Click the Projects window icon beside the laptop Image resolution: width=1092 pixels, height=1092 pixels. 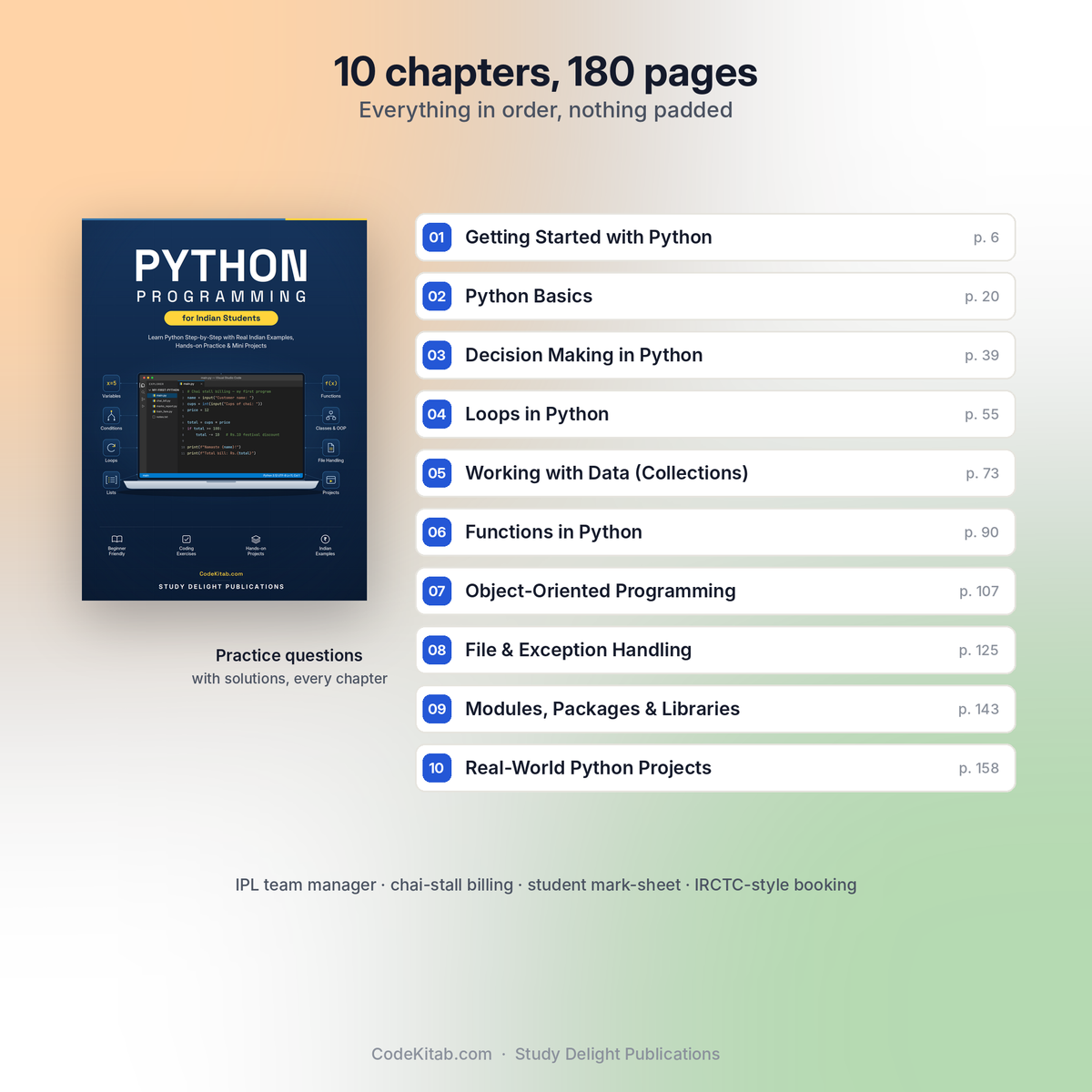[330, 480]
